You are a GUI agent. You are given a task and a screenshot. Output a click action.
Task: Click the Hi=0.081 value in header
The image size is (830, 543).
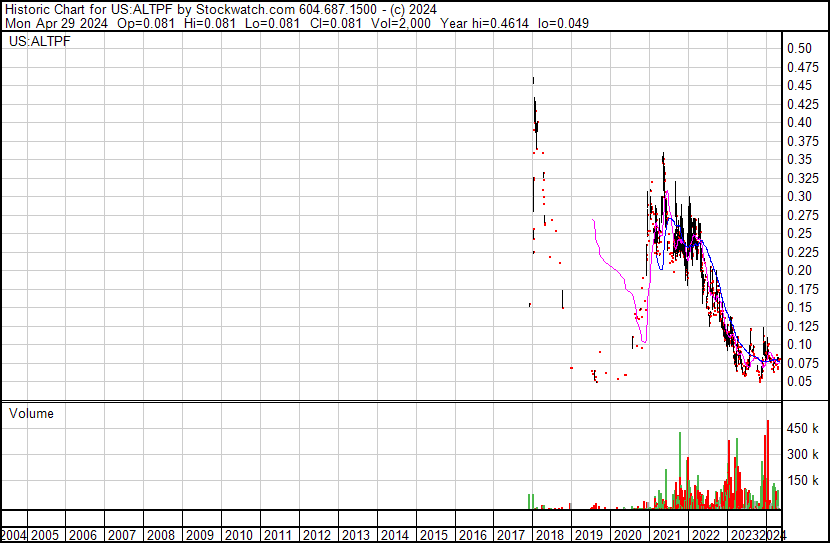coord(210,23)
